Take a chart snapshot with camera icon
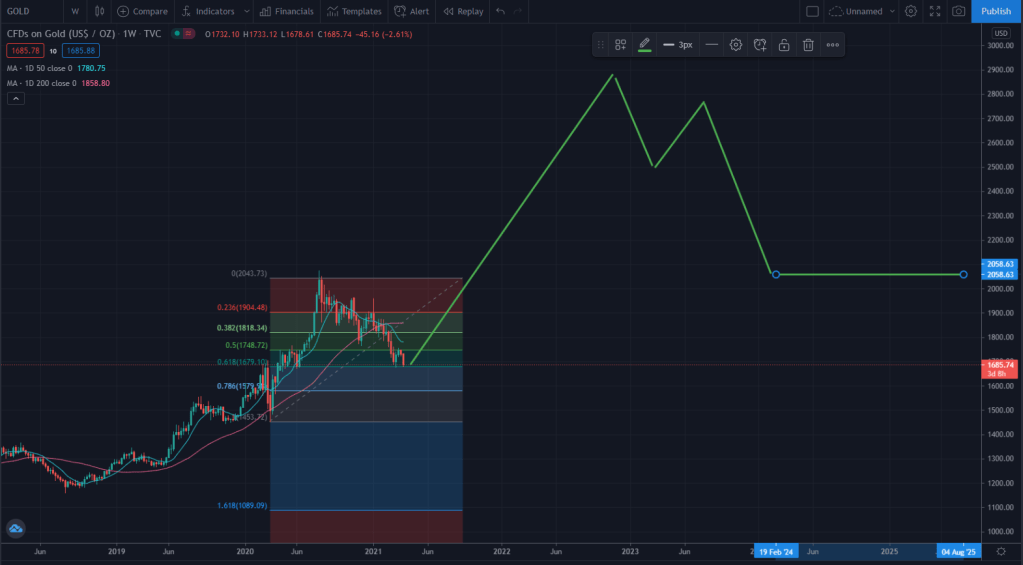Viewport: 1023px width, 565px height. pyautogui.click(x=959, y=11)
